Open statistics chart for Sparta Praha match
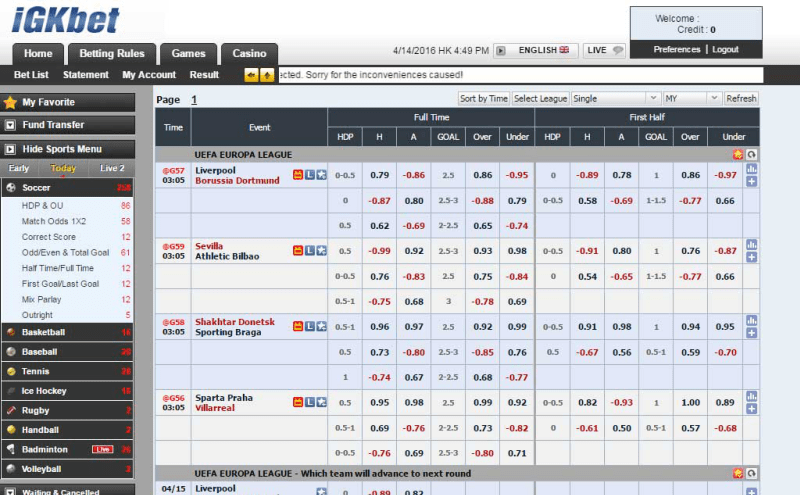 coord(752,397)
